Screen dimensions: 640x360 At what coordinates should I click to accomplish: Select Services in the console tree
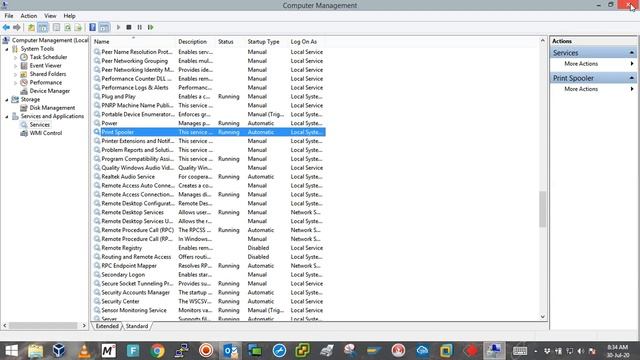[x=40, y=124]
